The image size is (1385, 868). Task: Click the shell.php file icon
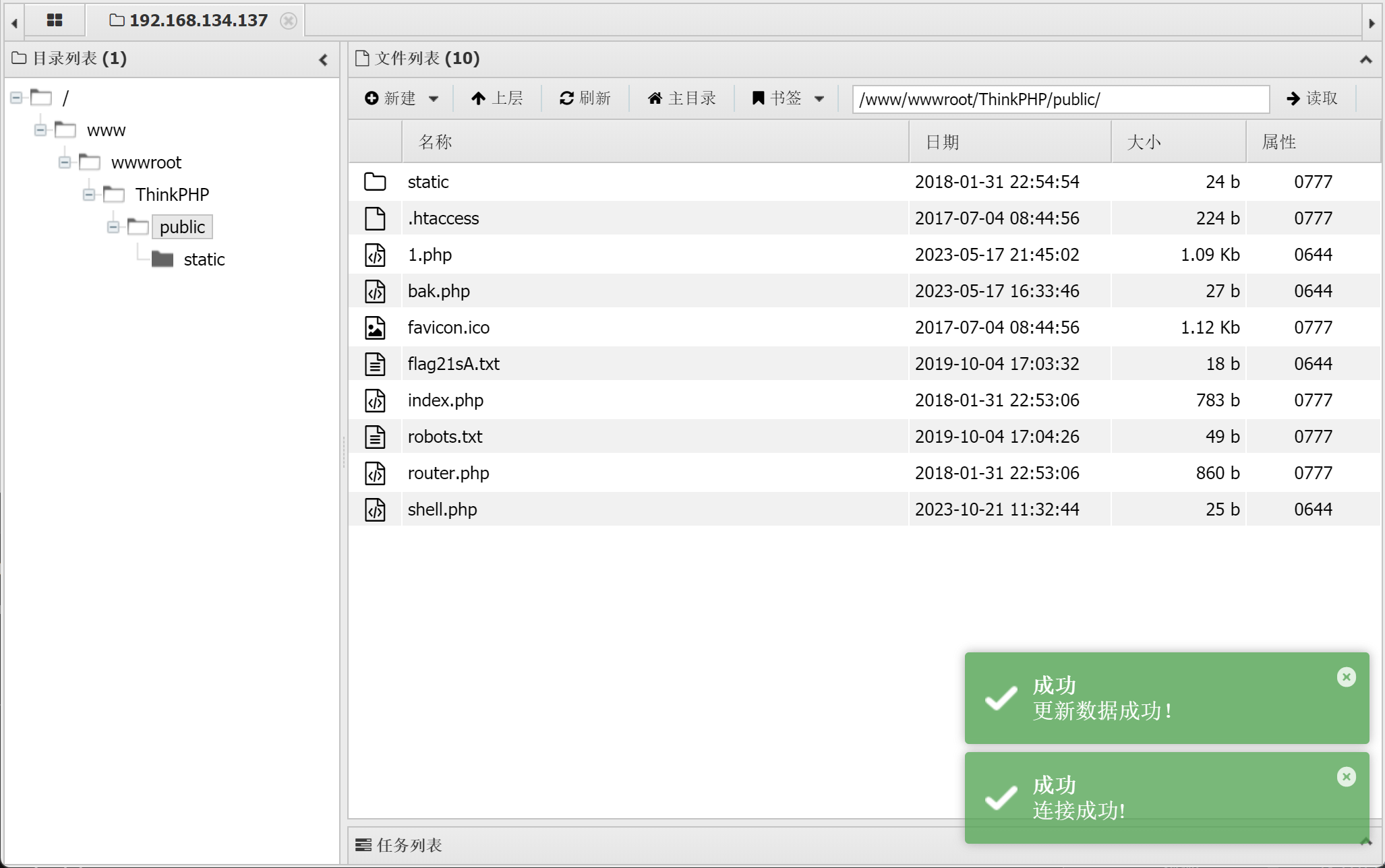[x=375, y=509]
